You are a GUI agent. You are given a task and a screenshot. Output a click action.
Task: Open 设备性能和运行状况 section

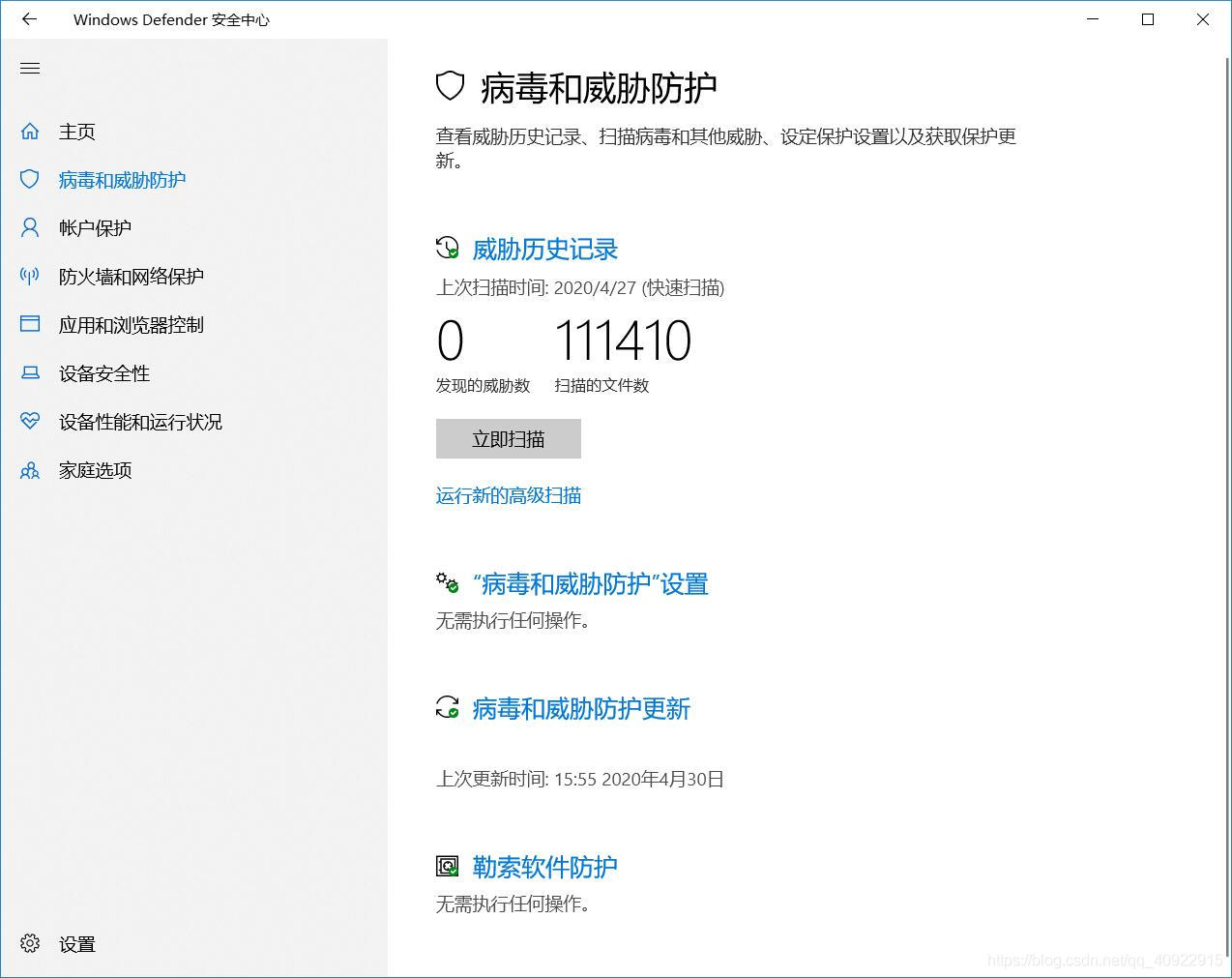[x=140, y=422]
